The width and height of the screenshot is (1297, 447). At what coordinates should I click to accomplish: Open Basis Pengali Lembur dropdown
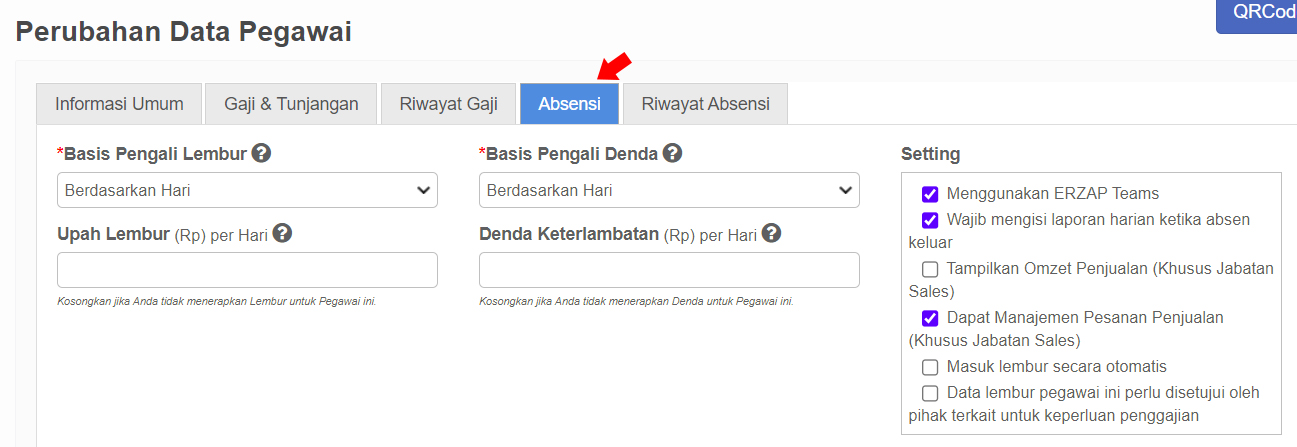pos(247,190)
